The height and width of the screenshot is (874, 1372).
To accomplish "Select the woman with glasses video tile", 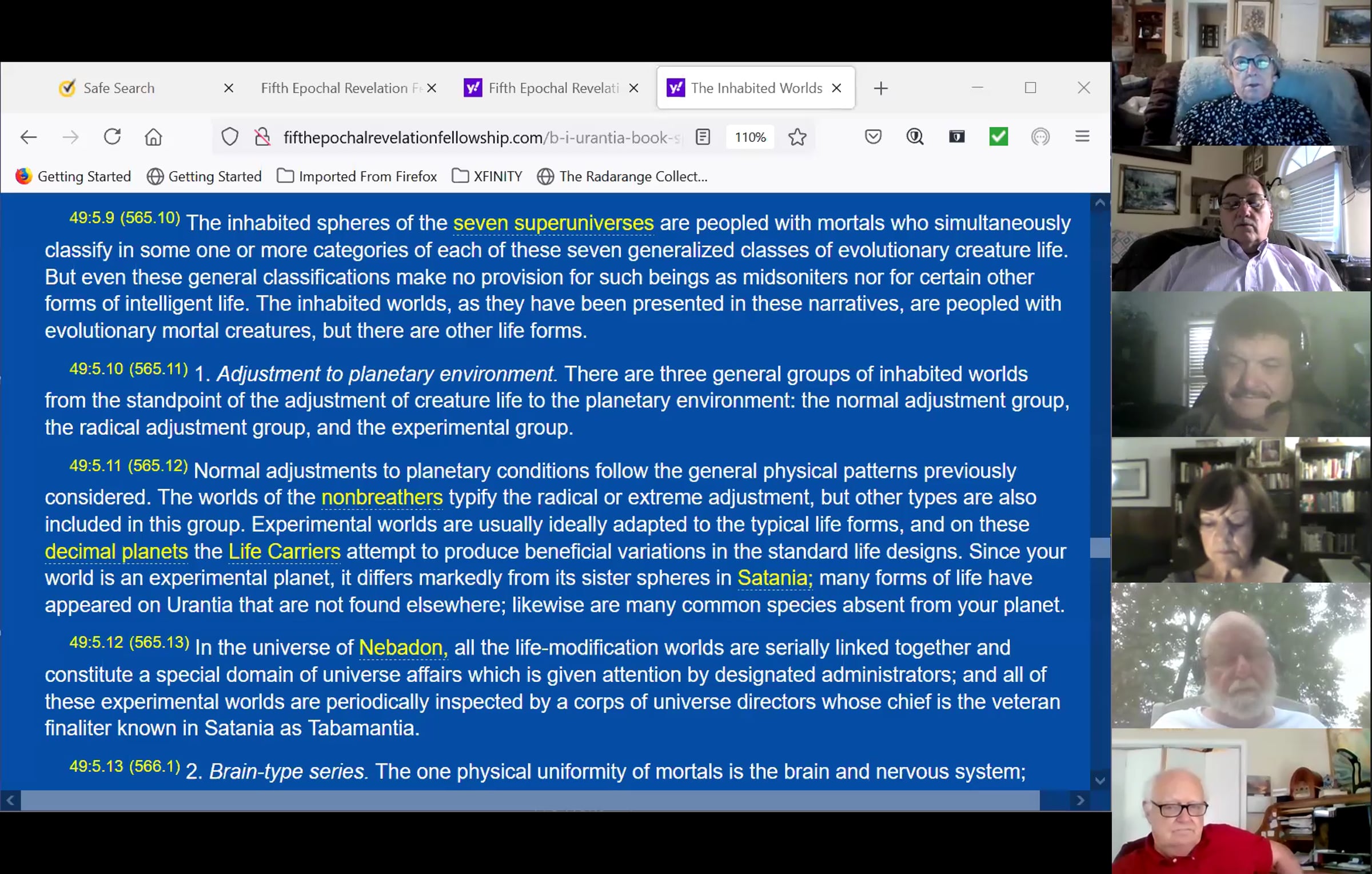I will (1241, 73).
